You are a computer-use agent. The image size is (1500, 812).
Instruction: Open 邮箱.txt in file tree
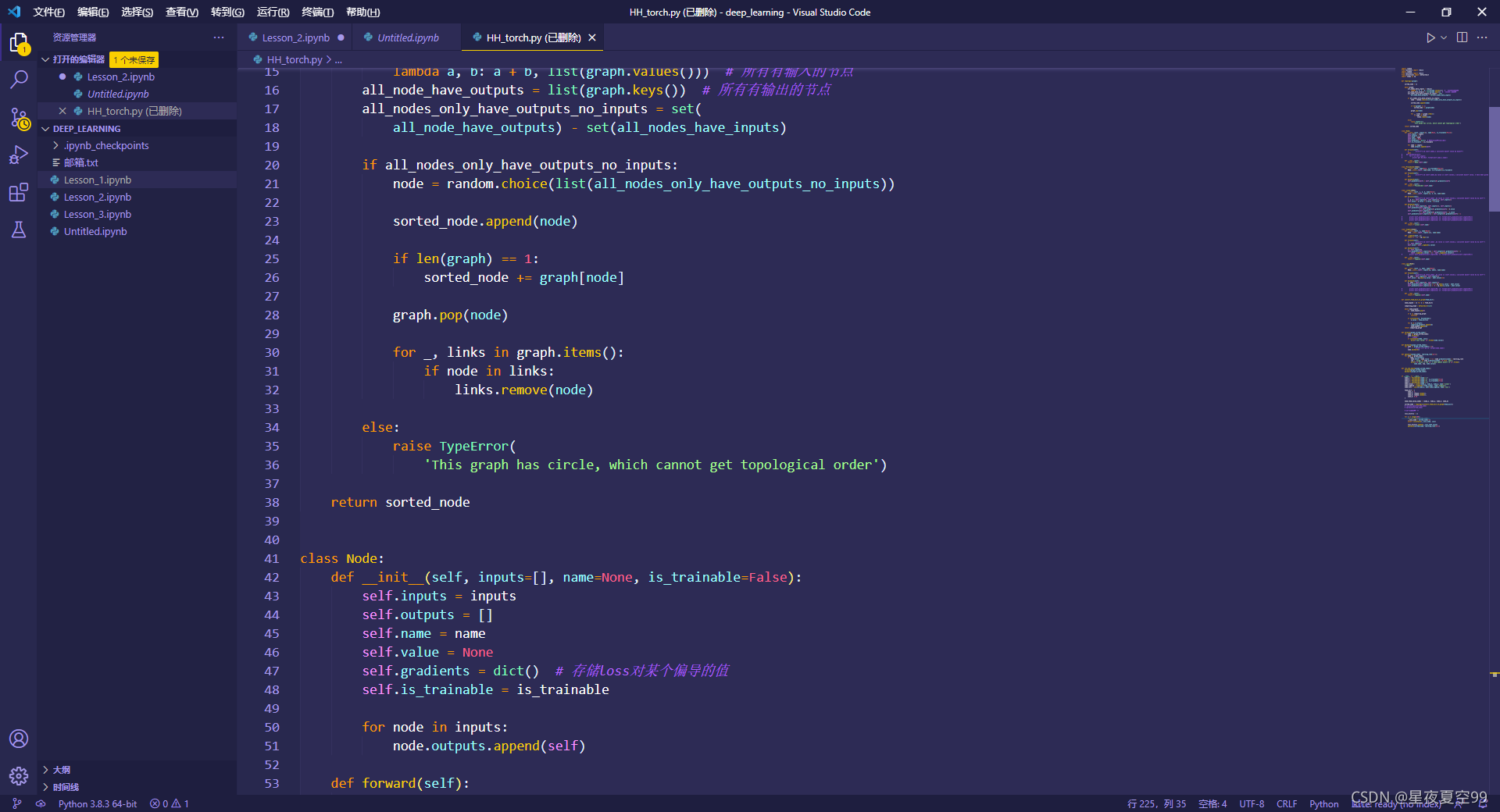[x=80, y=162]
